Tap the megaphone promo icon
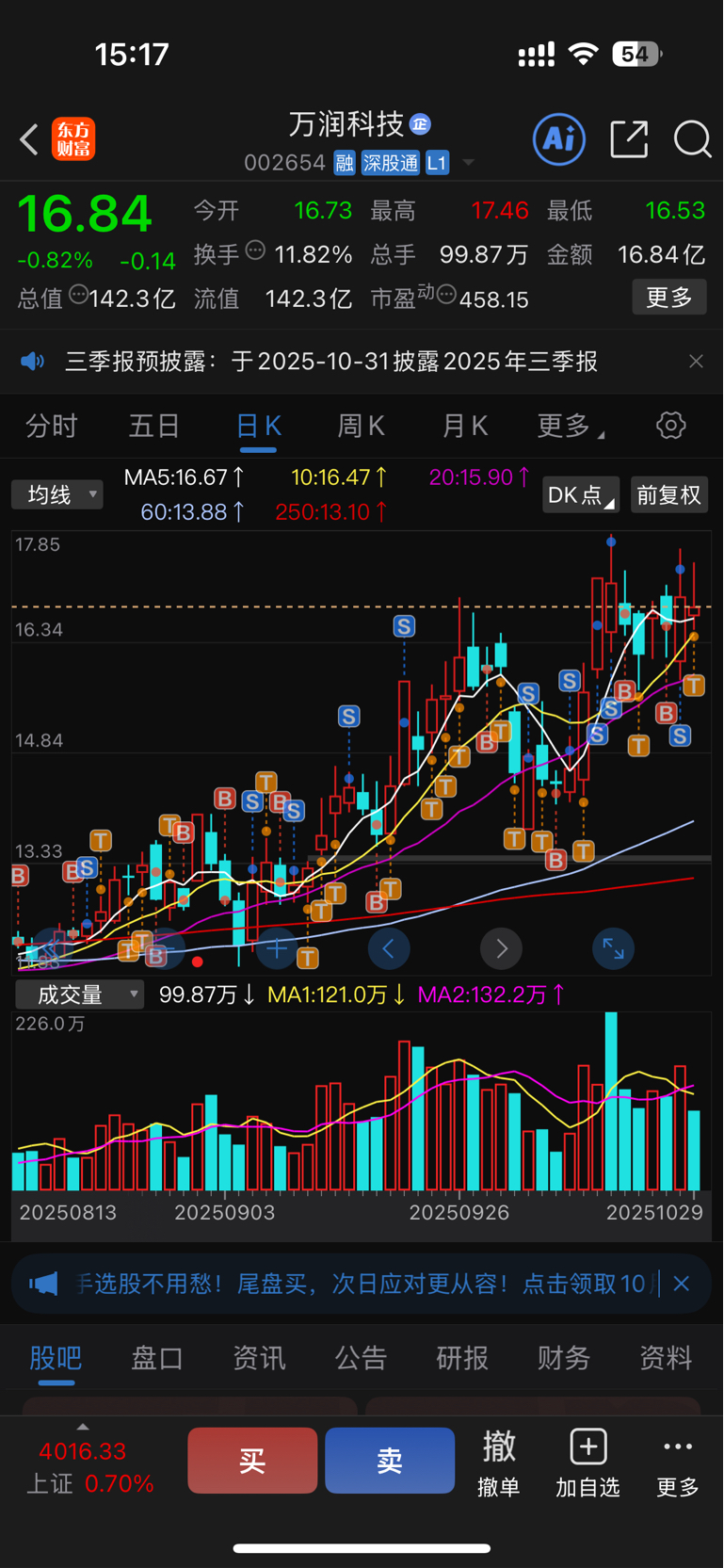This screenshot has width=724, height=1568. 43,1283
